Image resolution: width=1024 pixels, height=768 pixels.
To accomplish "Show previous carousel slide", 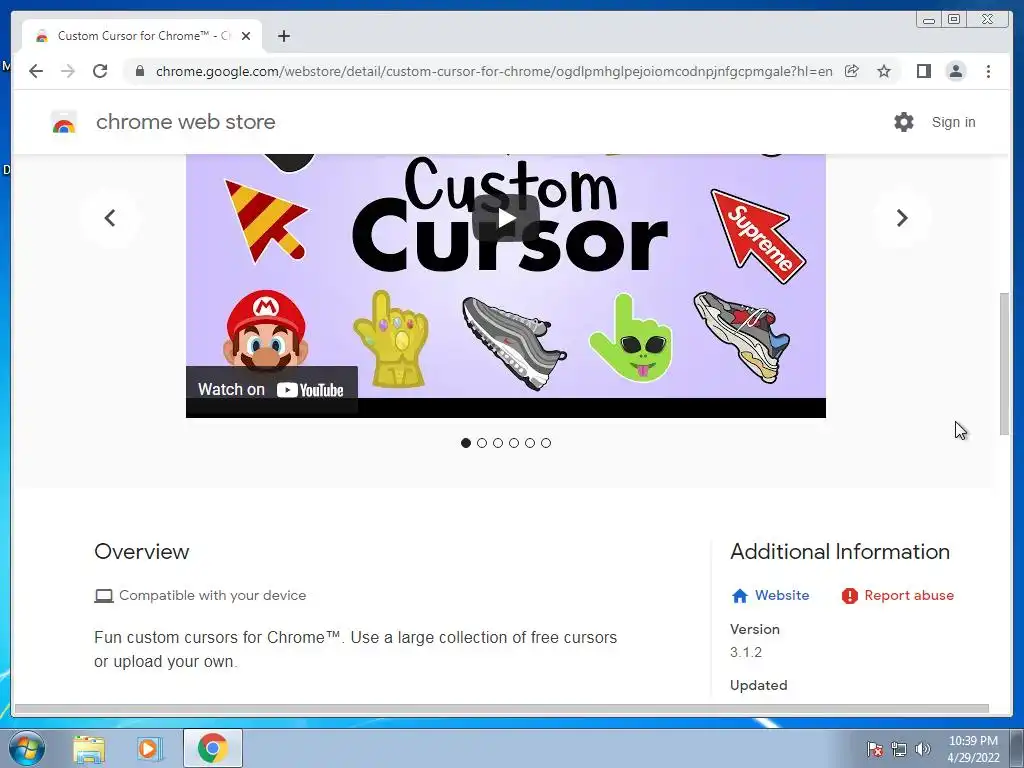I will point(110,217).
